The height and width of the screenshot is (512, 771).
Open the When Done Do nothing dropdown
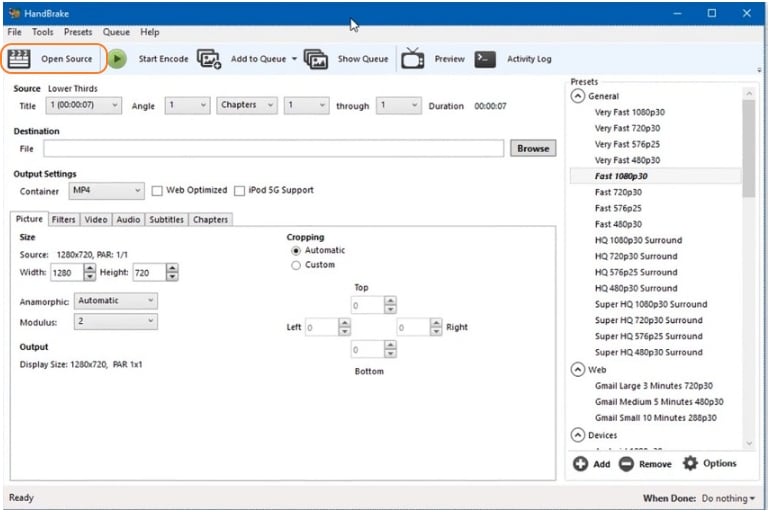tap(728, 499)
